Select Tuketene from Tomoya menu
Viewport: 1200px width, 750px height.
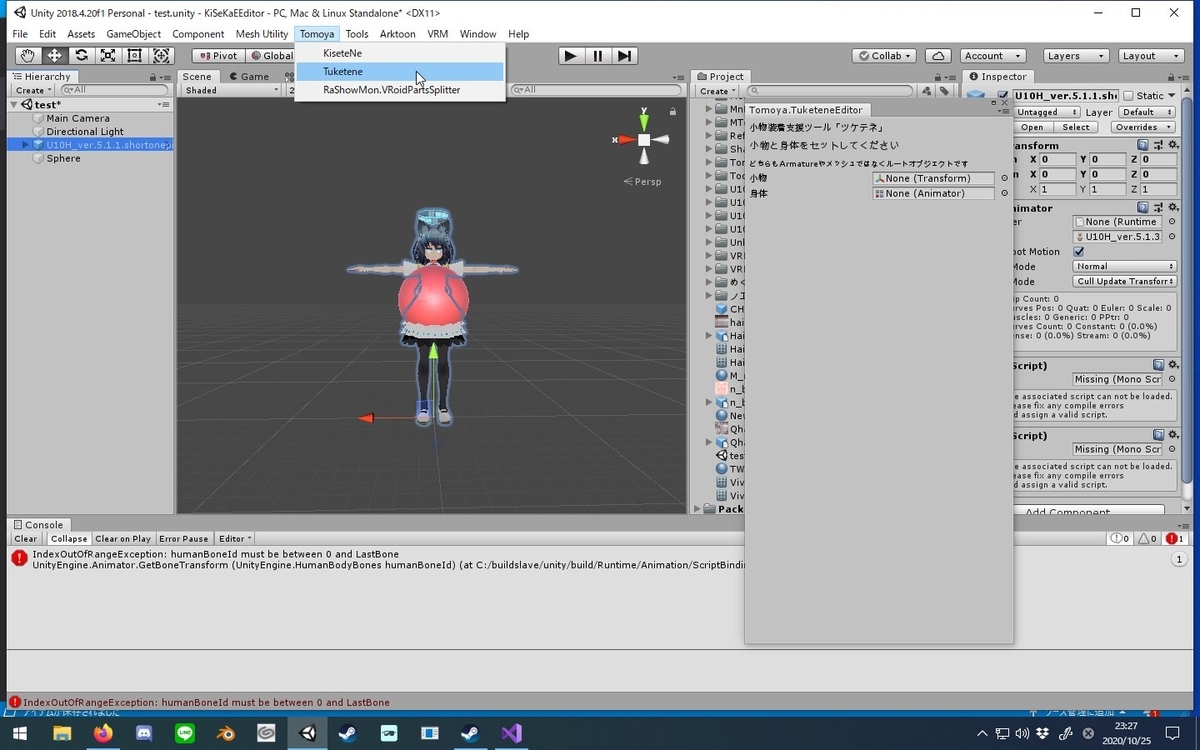point(400,72)
